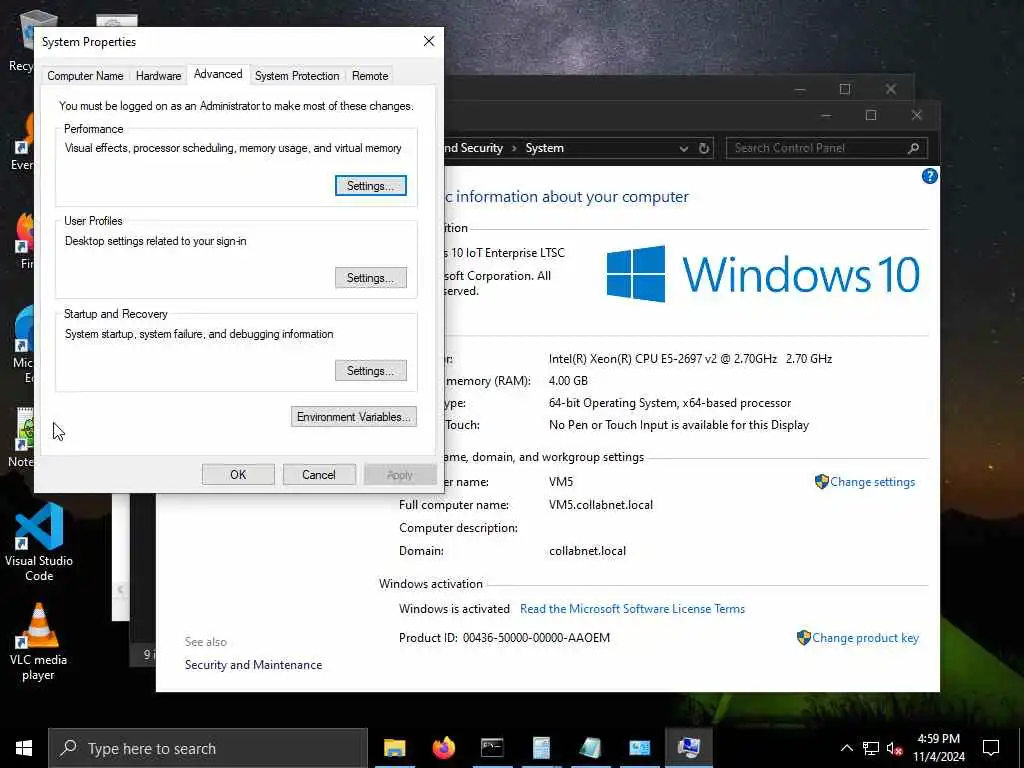
Task: Read the Microsoft Software License Terms link
Action: [x=632, y=609]
